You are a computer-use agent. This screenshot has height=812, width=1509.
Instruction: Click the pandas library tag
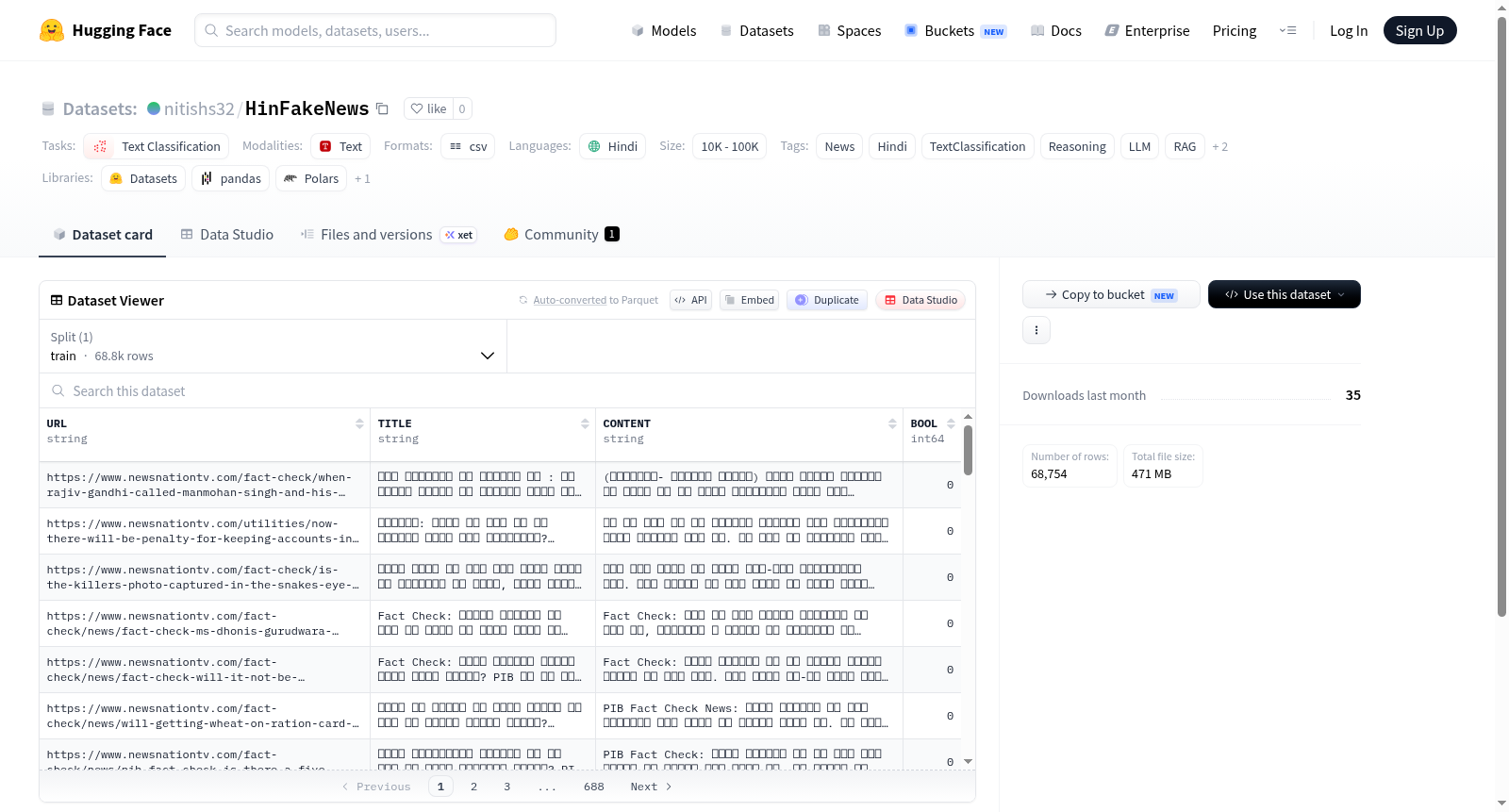(231, 178)
